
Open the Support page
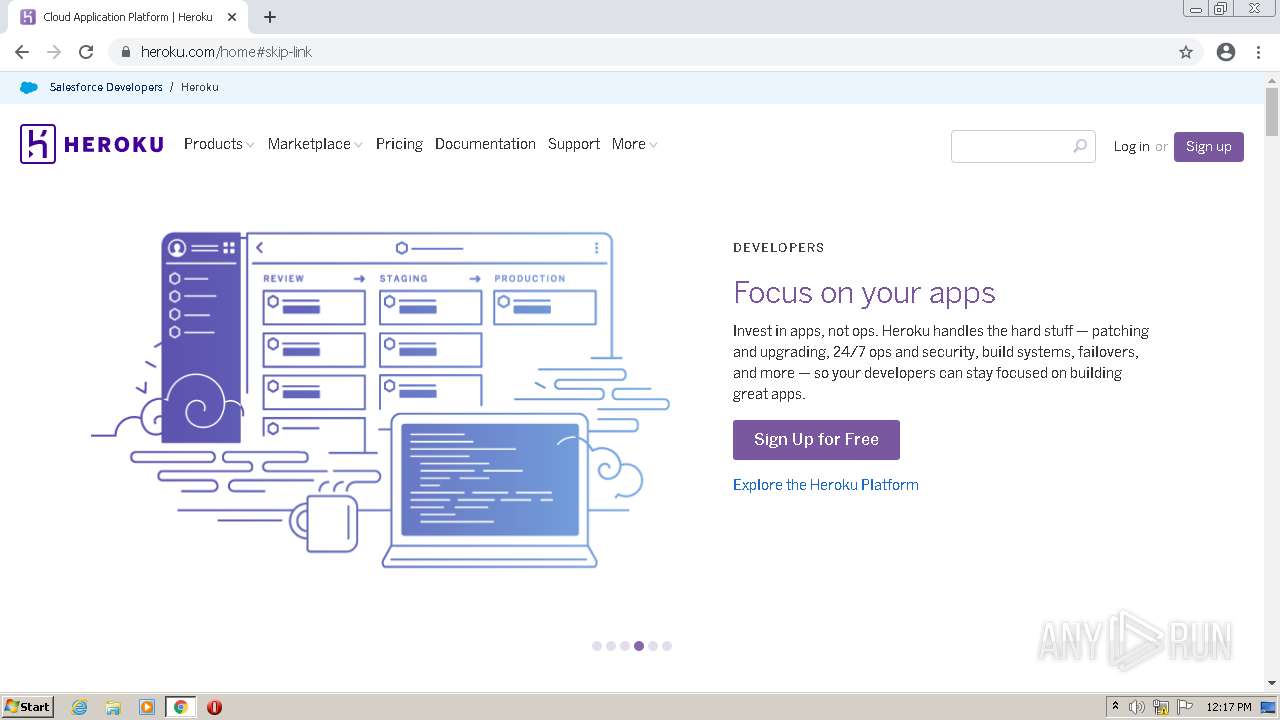pos(574,144)
